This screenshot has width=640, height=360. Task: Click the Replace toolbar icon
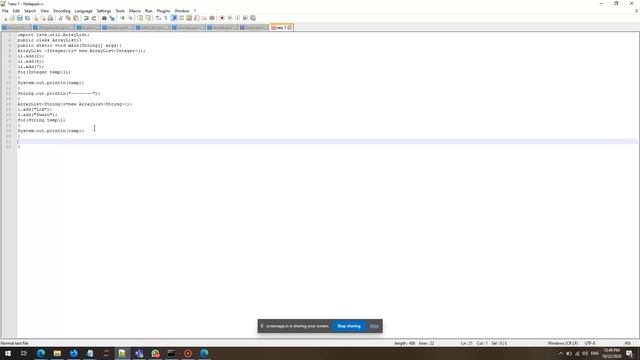(x=112, y=18)
